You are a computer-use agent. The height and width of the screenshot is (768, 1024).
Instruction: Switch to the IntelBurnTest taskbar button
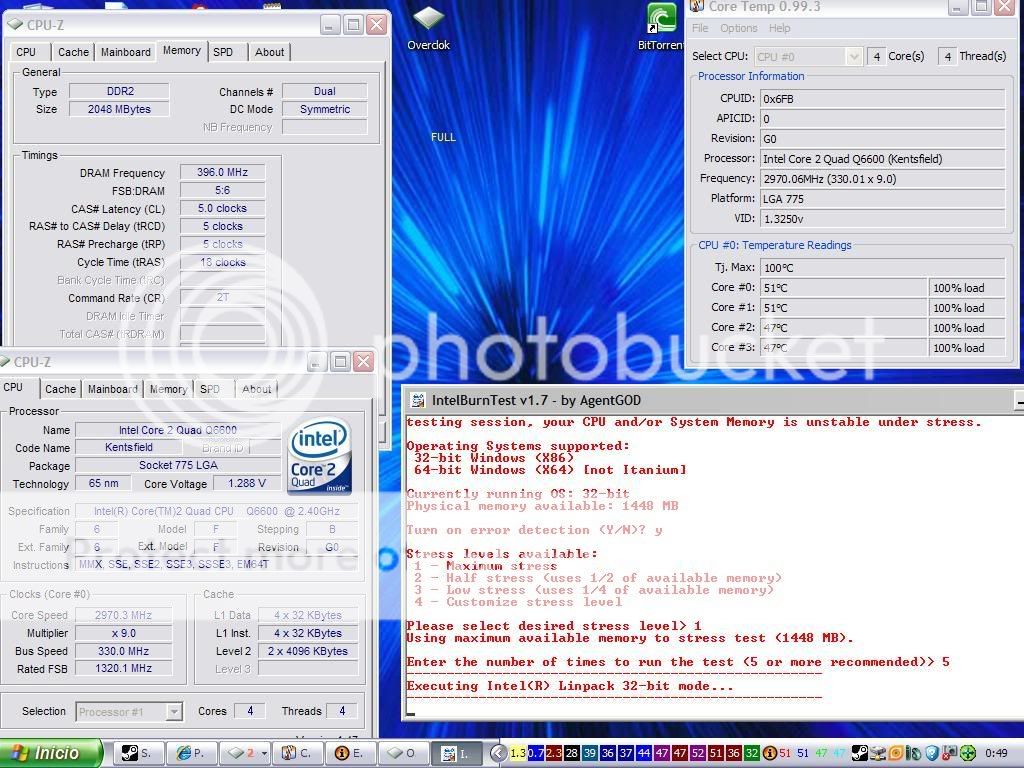(x=457, y=753)
